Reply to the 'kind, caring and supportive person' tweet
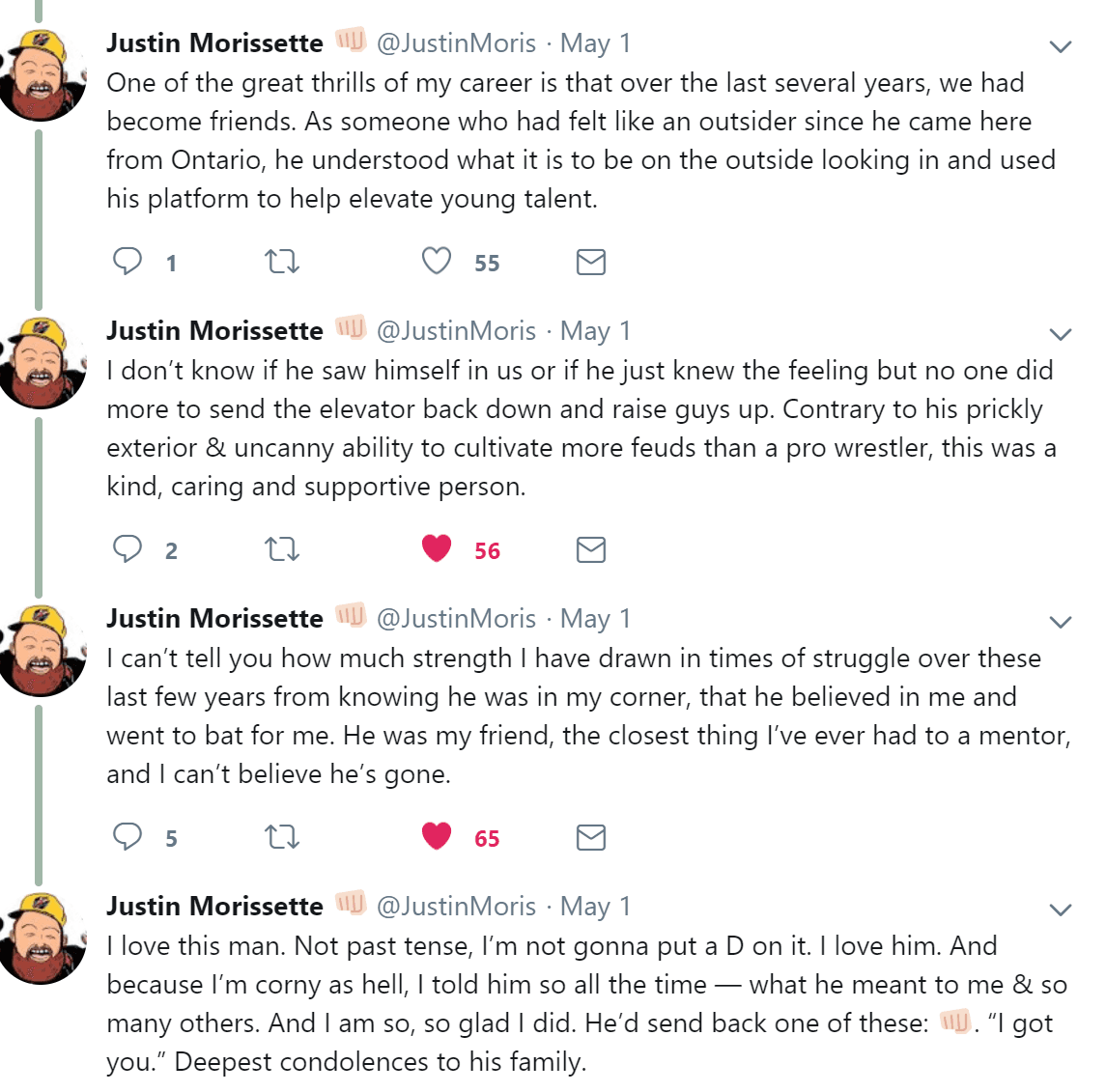Viewport: 1106px width, 1092px height. tap(128, 549)
